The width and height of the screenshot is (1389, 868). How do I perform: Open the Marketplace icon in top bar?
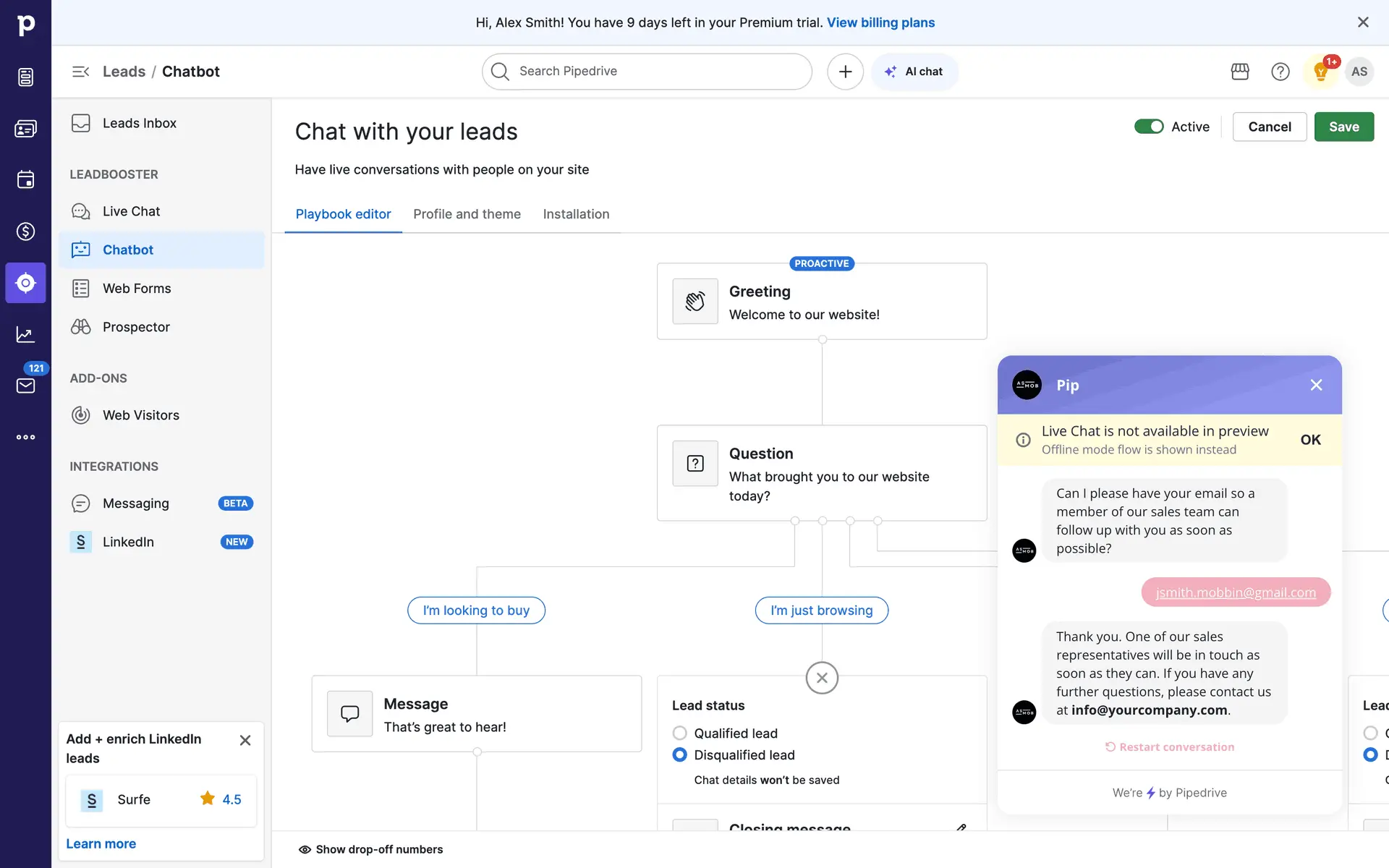[x=1240, y=72]
